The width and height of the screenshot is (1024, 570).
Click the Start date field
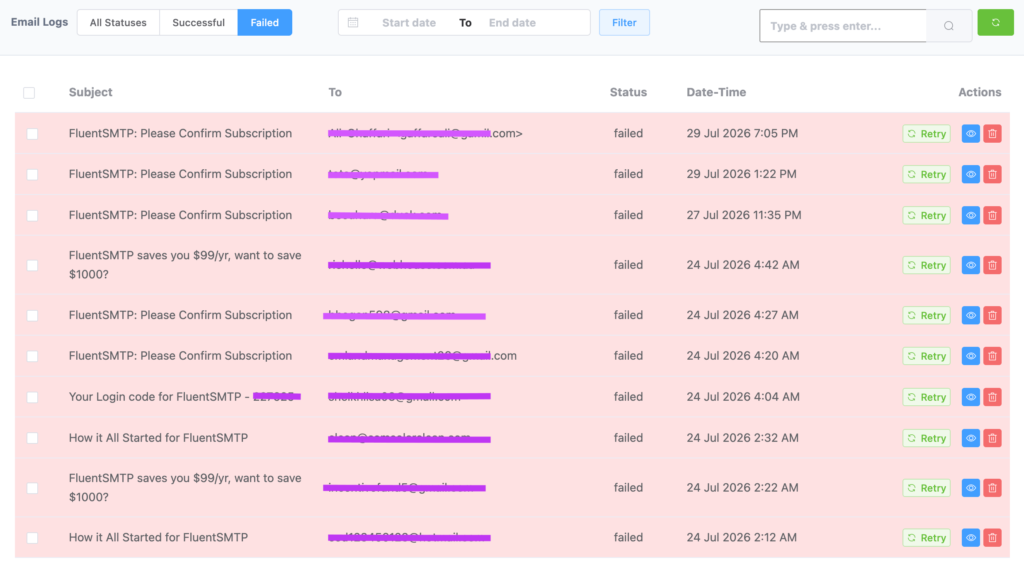click(x=409, y=22)
